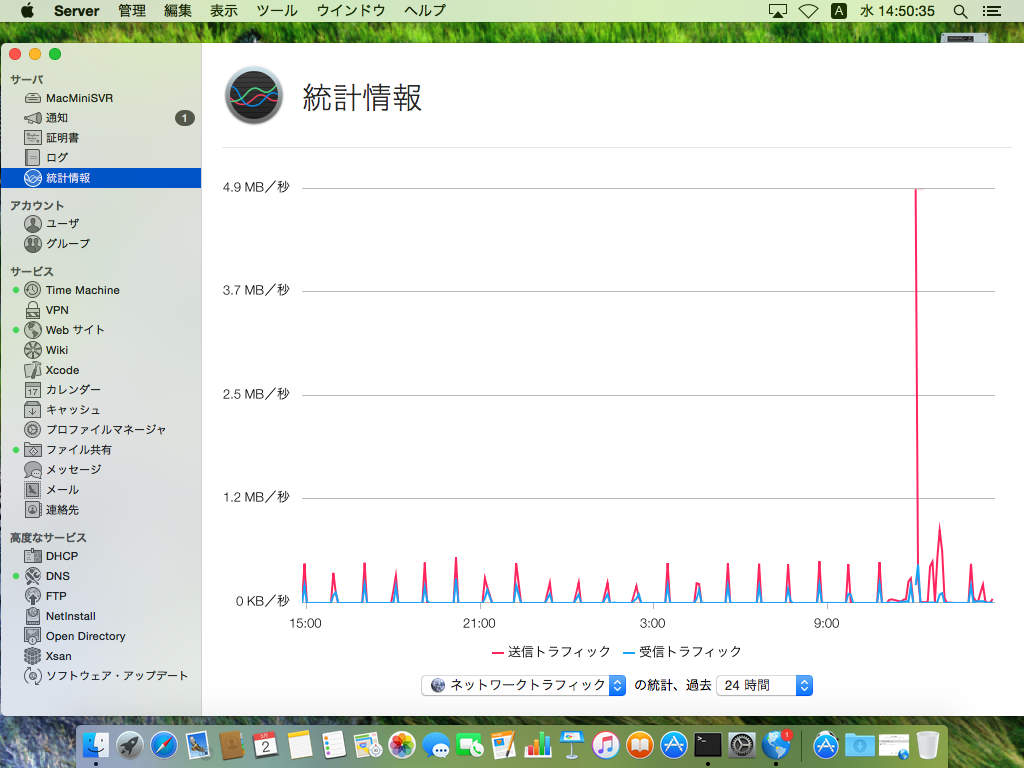
Task: Open the Time Machine service icon
Action: point(33,290)
